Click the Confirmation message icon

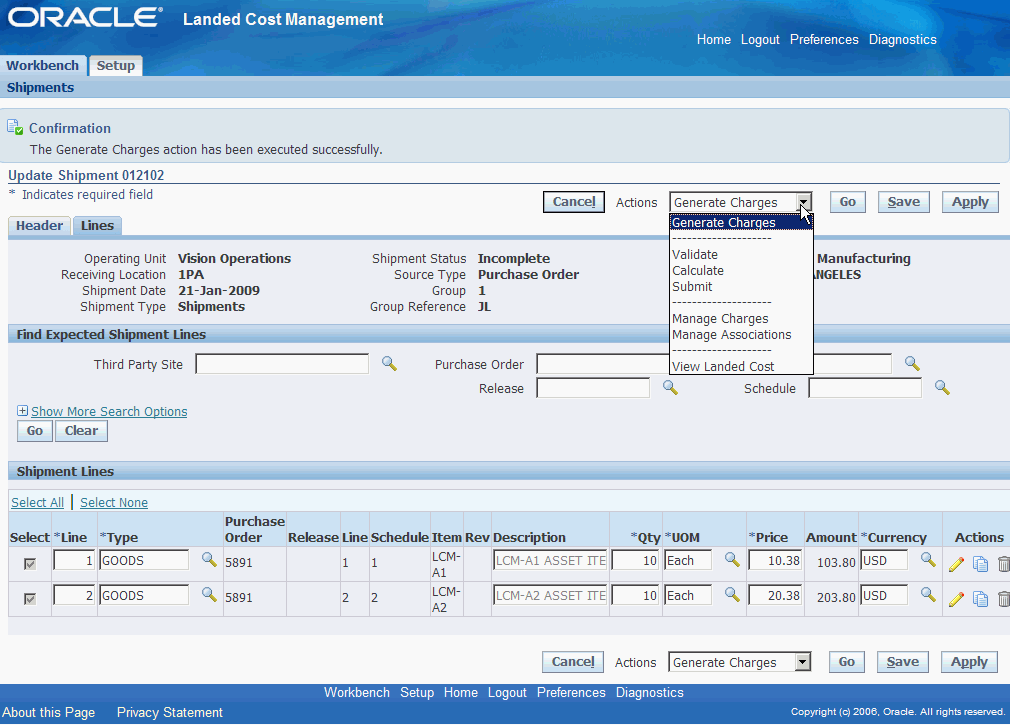pyautogui.click(x=15, y=127)
